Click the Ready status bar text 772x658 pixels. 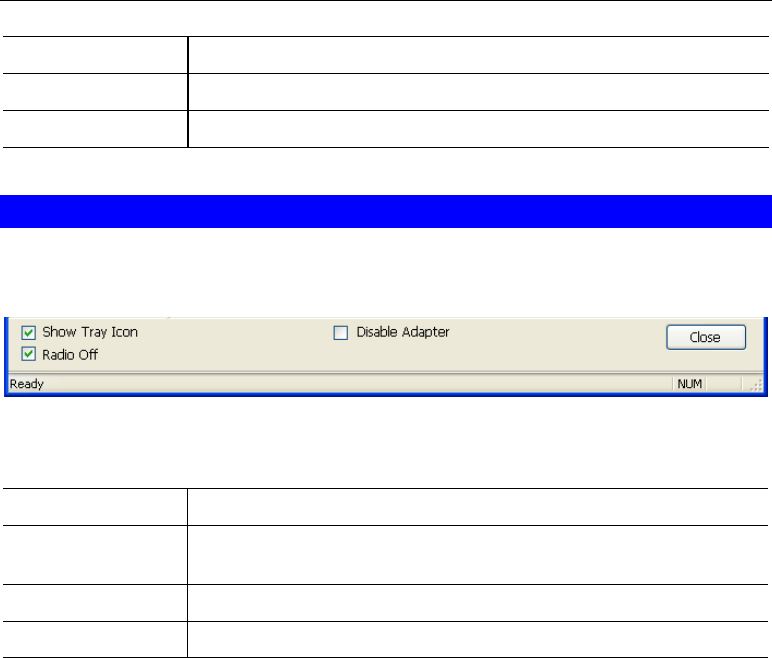pyautogui.click(x=27, y=384)
